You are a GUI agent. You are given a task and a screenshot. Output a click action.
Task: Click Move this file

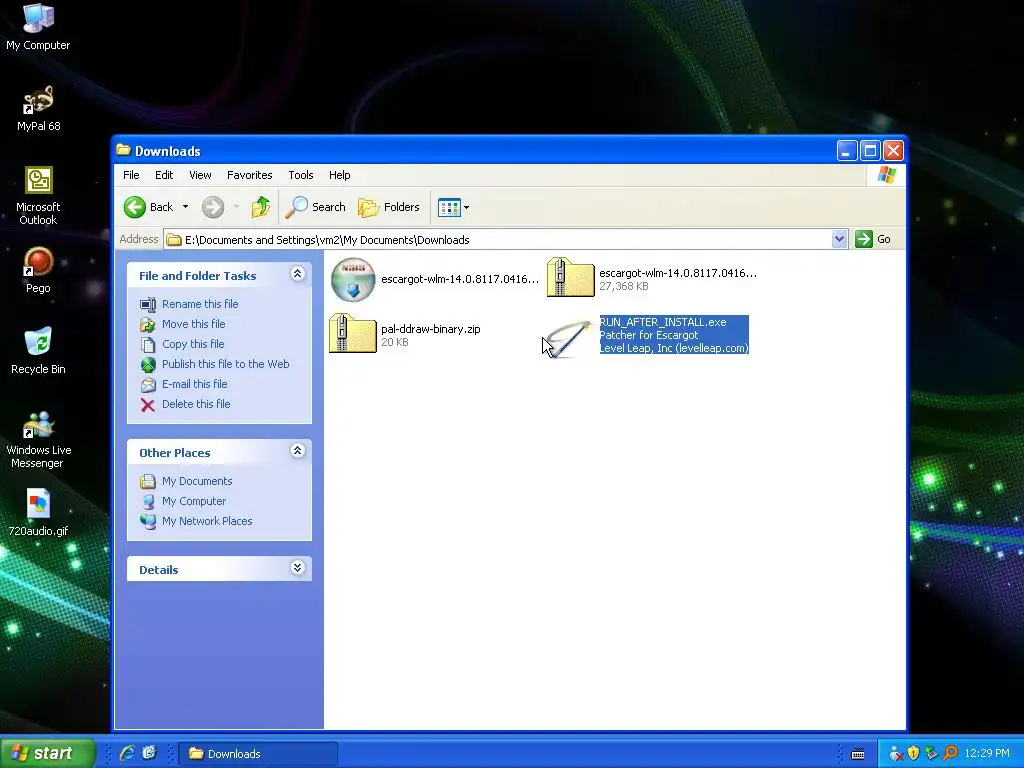pyautogui.click(x=193, y=324)
